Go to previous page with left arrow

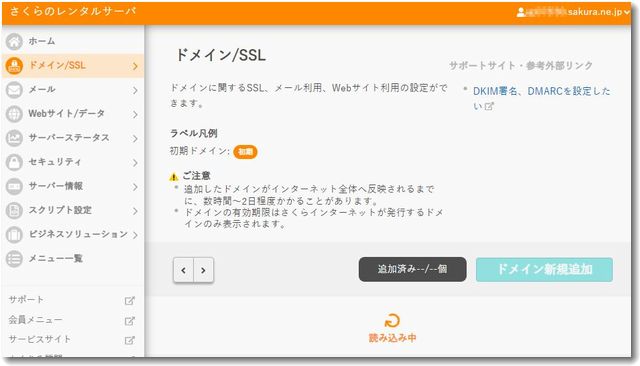pos(183,270)
